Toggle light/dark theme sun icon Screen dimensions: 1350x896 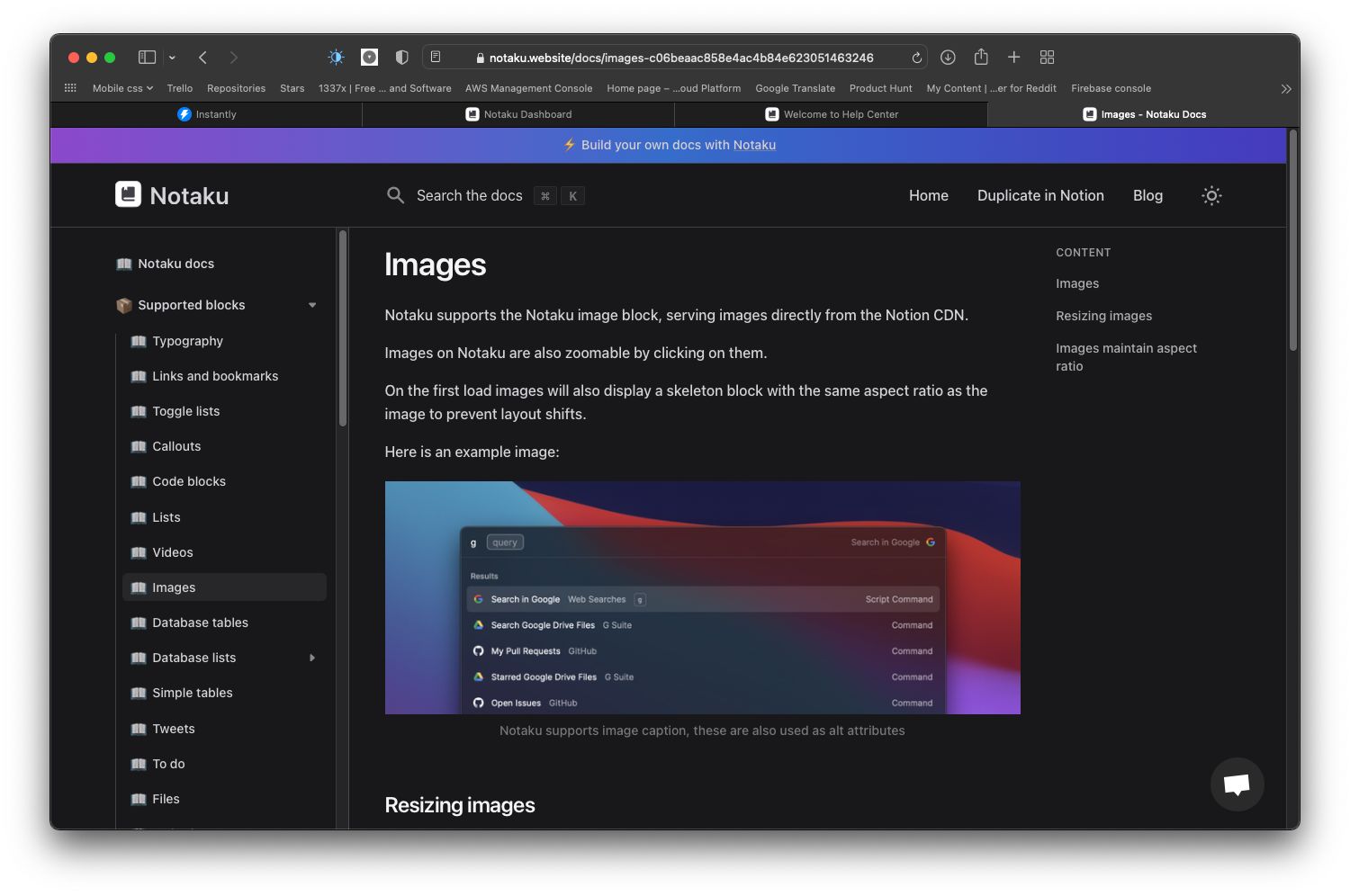(1211, 195)
